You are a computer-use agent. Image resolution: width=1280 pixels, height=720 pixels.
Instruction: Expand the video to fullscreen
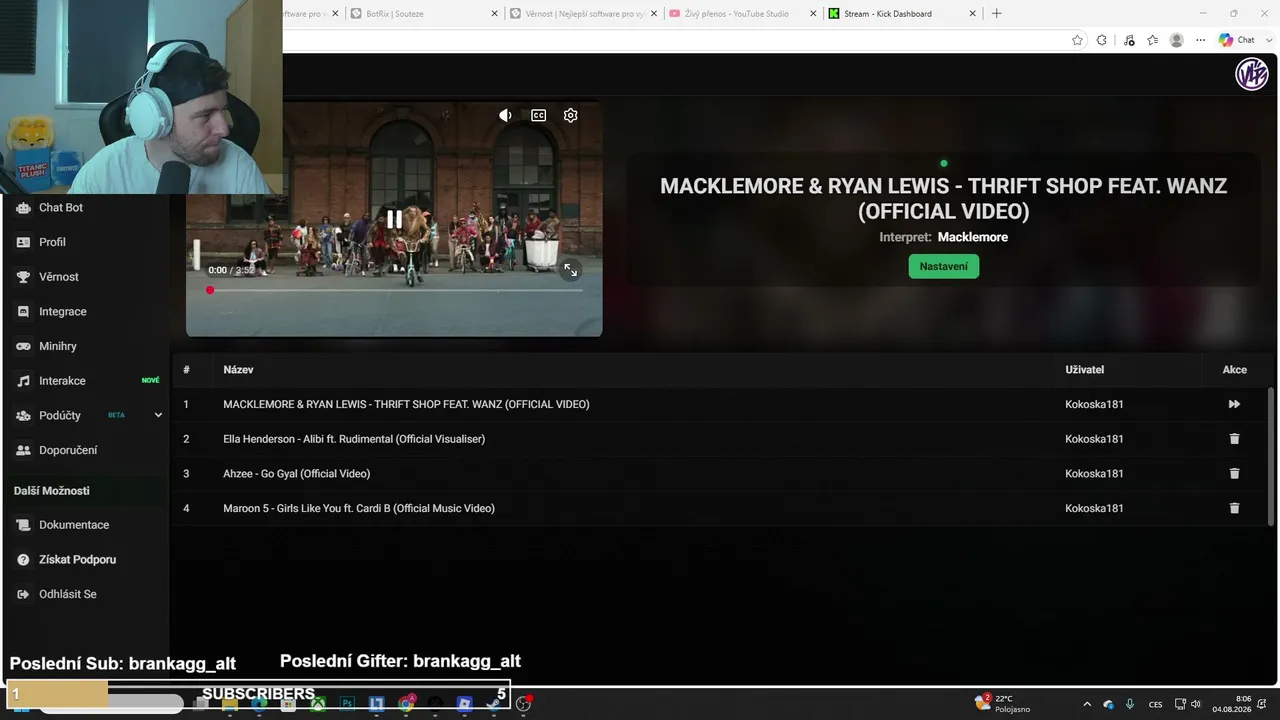point(570,270)
